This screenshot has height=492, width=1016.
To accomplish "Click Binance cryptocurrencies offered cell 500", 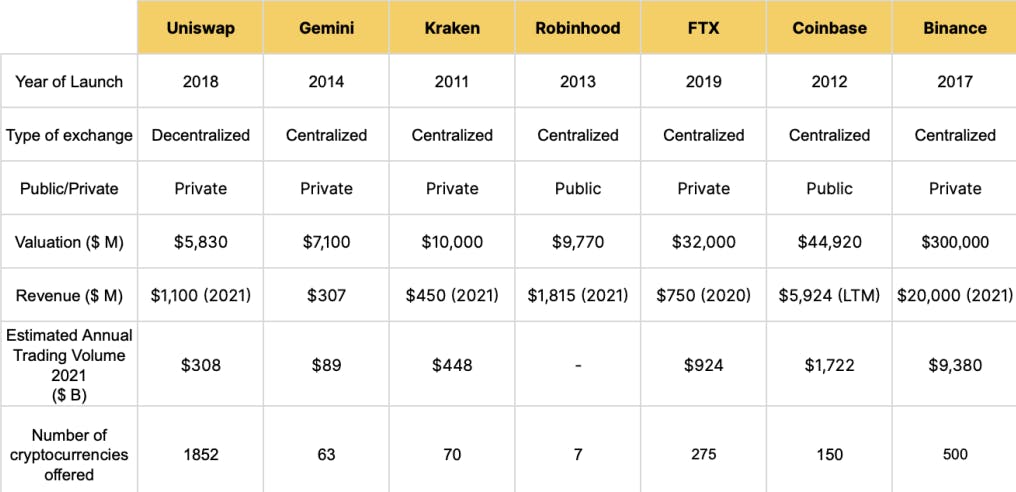I will point(954,454).
